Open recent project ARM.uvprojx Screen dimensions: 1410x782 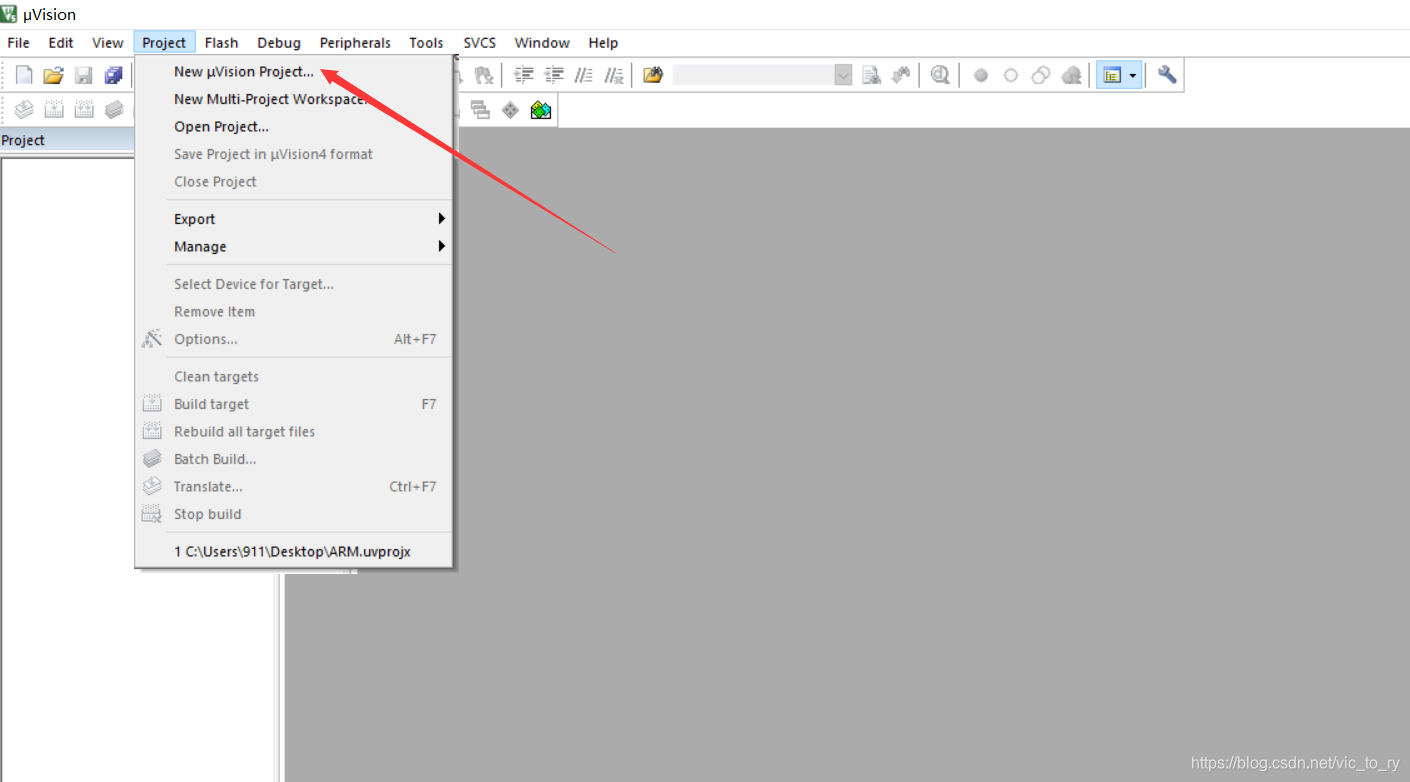click(294, 551)
